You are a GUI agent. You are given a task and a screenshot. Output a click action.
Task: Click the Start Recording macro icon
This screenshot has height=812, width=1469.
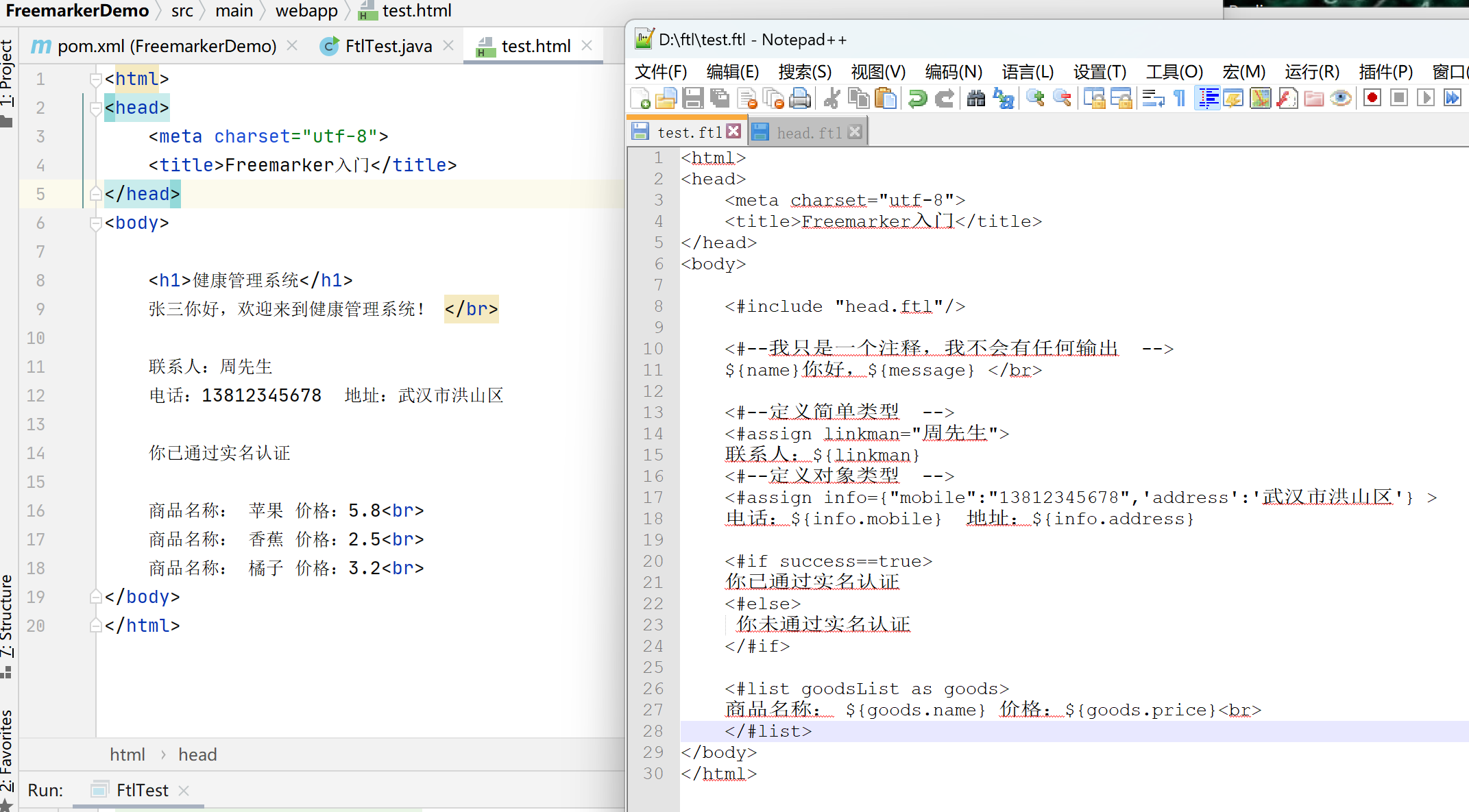coord(1372,99)
